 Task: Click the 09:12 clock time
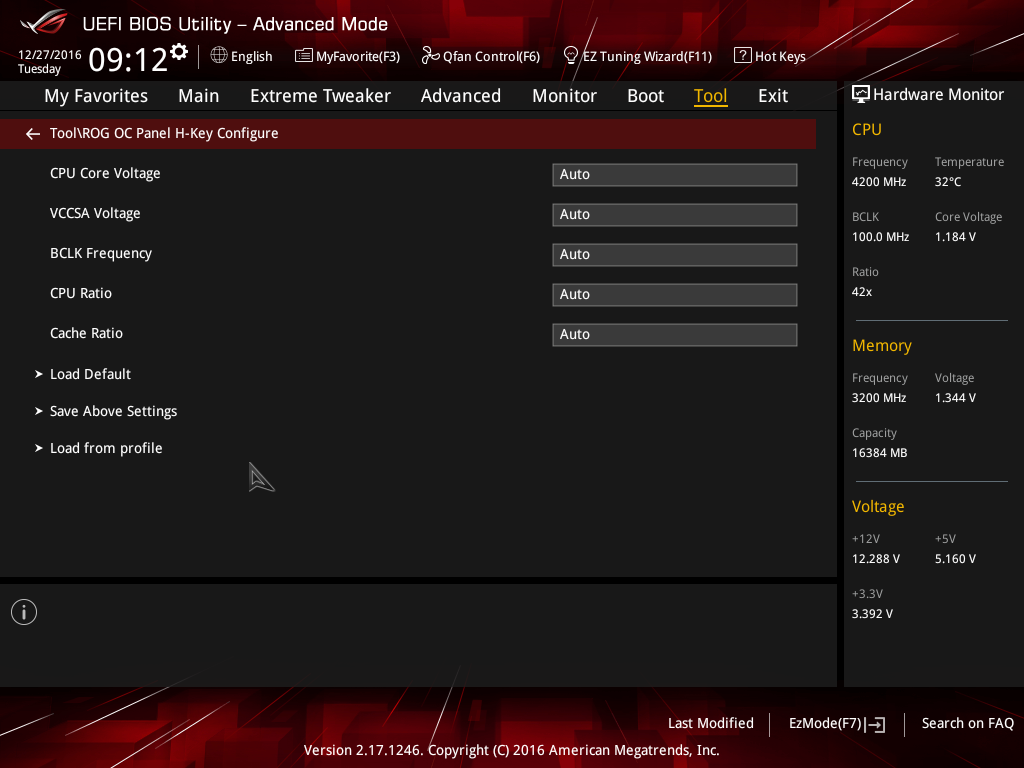[128, 59]
